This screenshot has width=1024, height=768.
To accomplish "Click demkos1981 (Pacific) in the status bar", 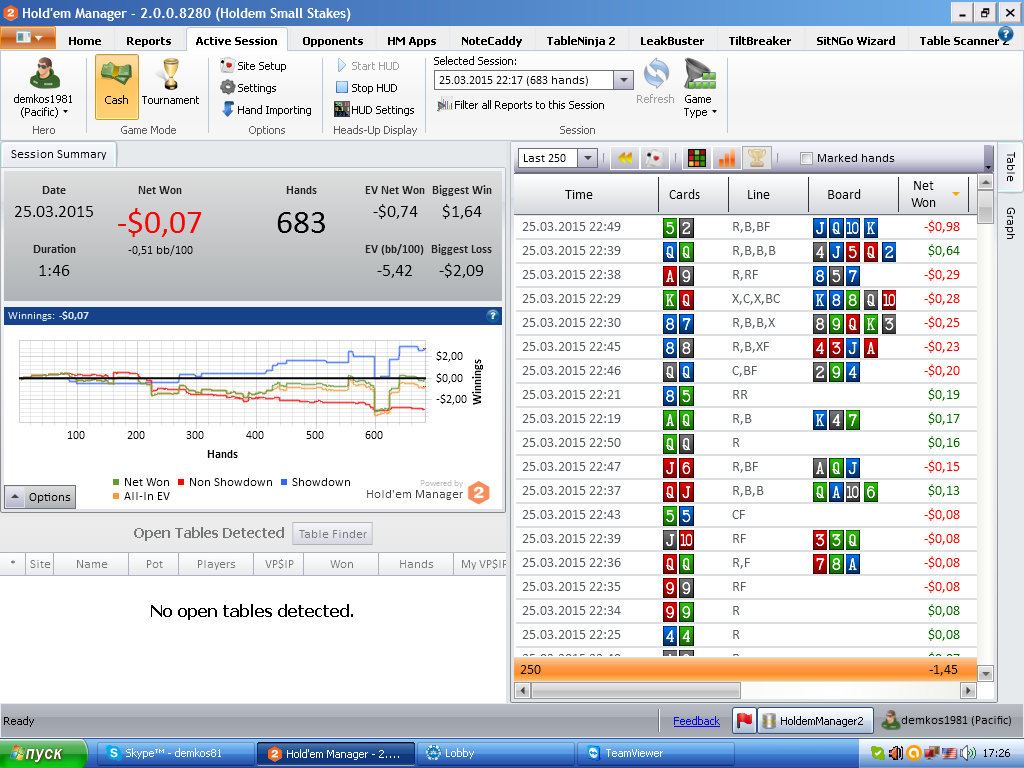I will (x=946, y=720).
